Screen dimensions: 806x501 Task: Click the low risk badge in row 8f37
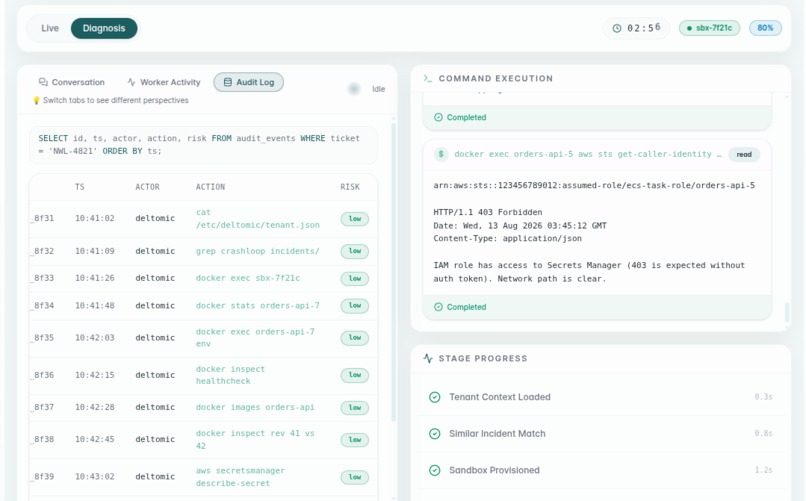coord(355,407)
